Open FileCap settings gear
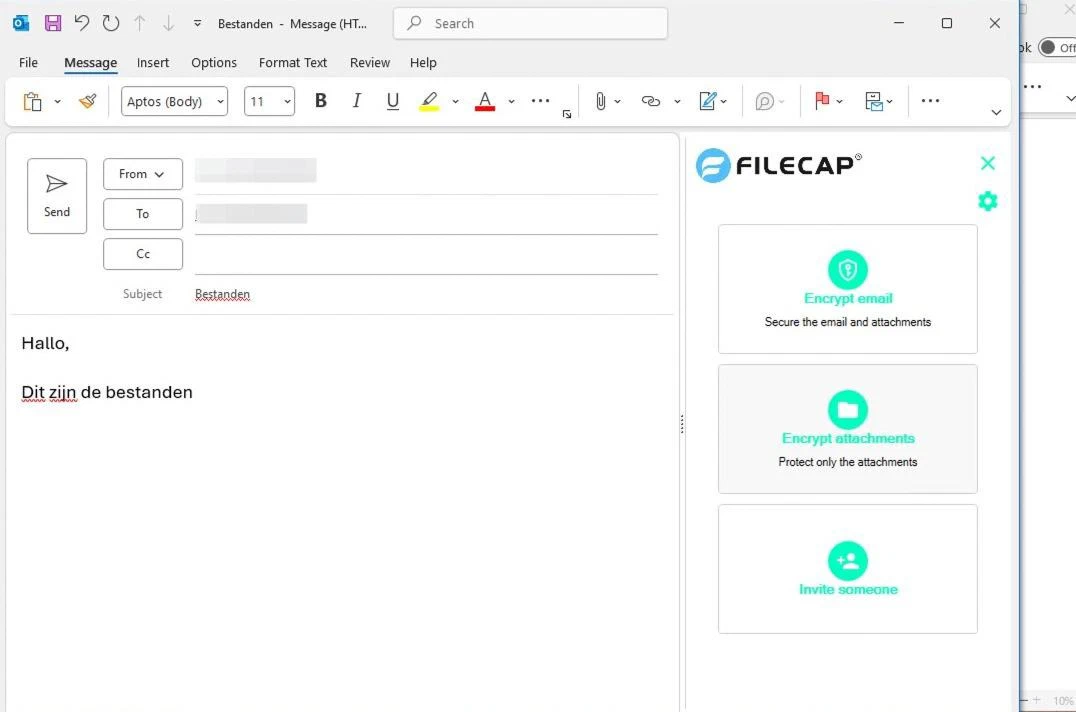The height and width of the screenshot is (712, 1076). click(x=987, y=201)
